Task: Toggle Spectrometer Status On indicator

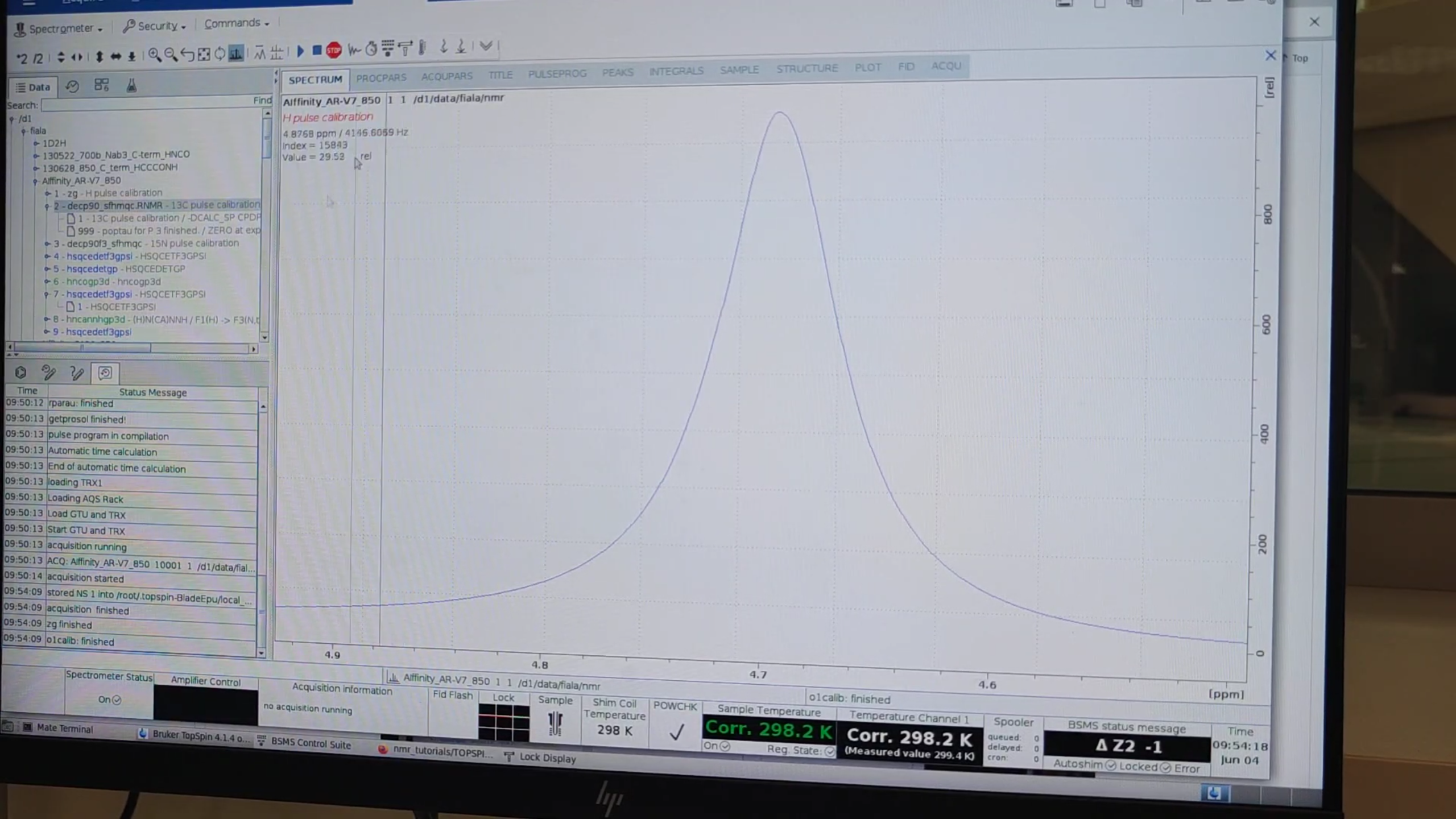Action: pyautogui.click(x=117, y=700)
